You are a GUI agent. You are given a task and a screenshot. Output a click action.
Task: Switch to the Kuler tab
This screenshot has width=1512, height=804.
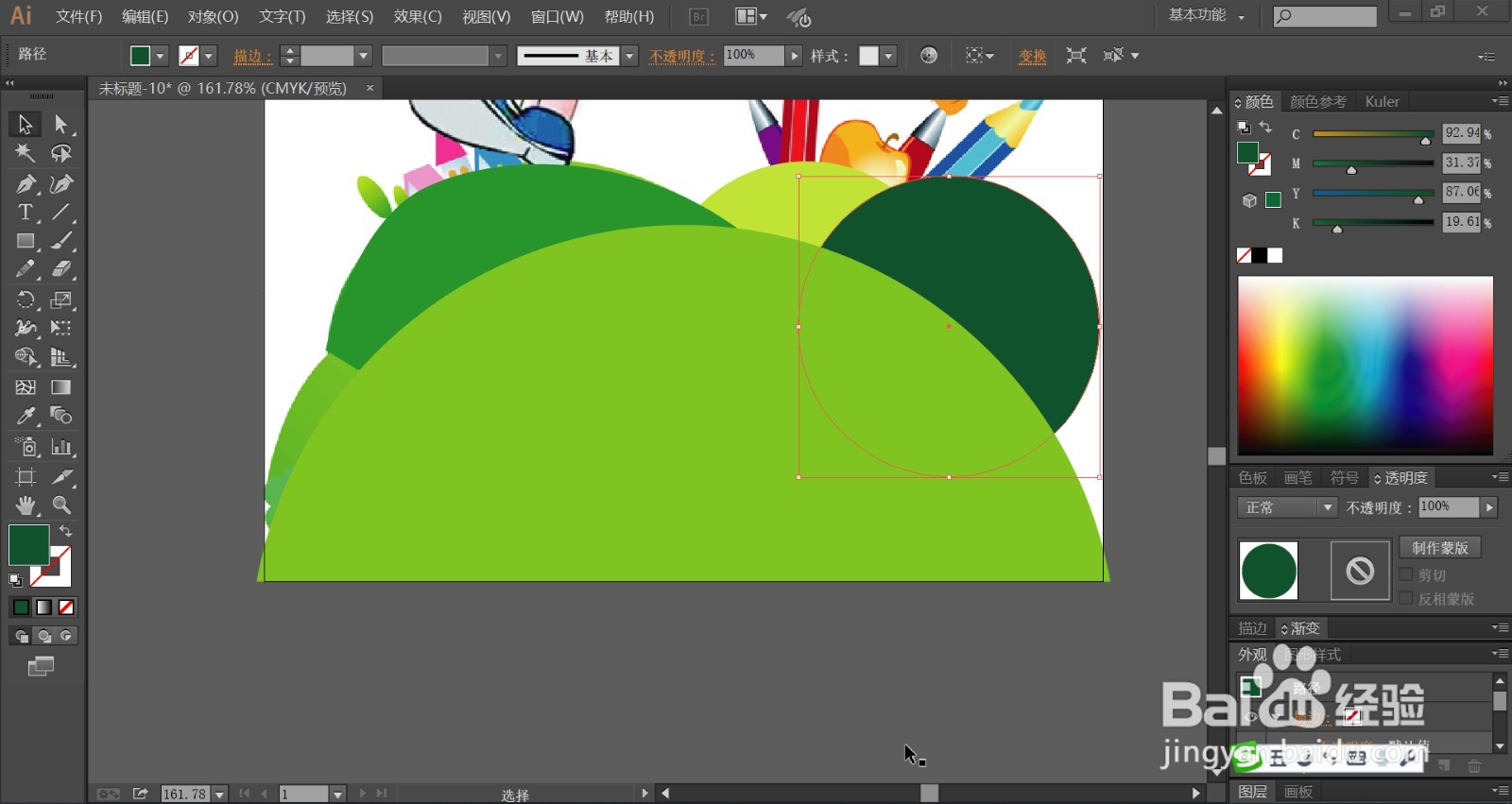(x=1382, y=101)
